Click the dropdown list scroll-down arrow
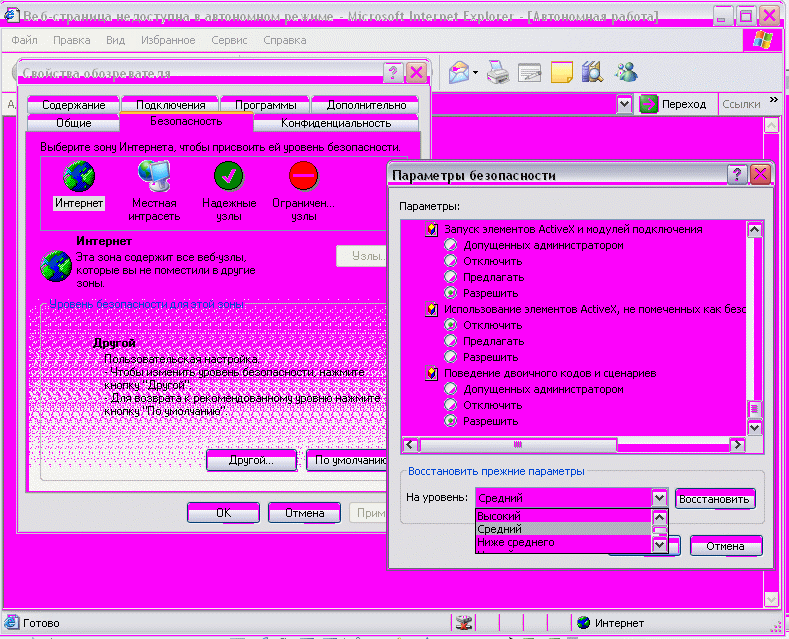The image size is (789, 639). pos(659,544)
